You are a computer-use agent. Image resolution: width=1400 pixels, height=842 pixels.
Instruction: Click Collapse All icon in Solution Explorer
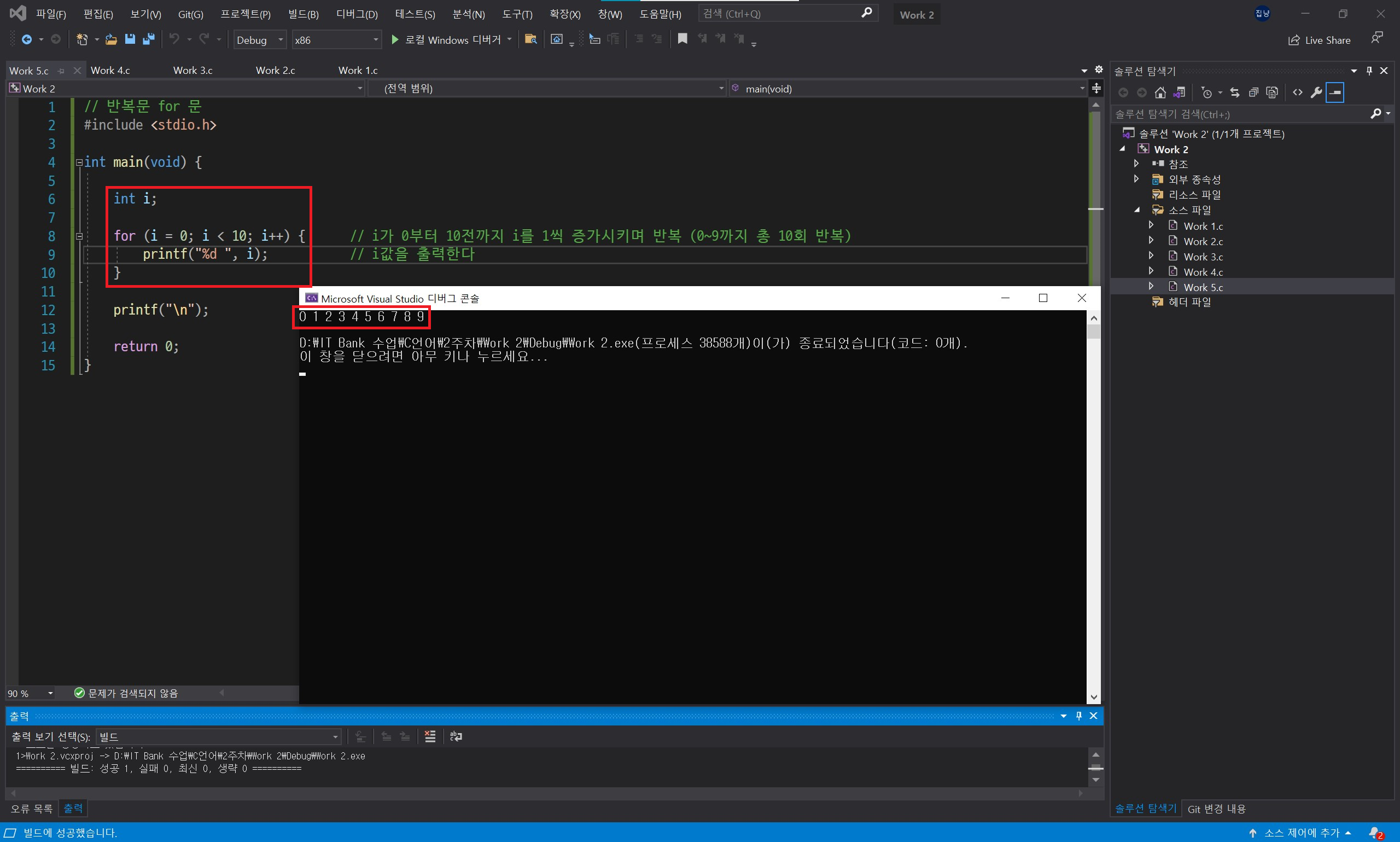click(x=1253, y=92)
